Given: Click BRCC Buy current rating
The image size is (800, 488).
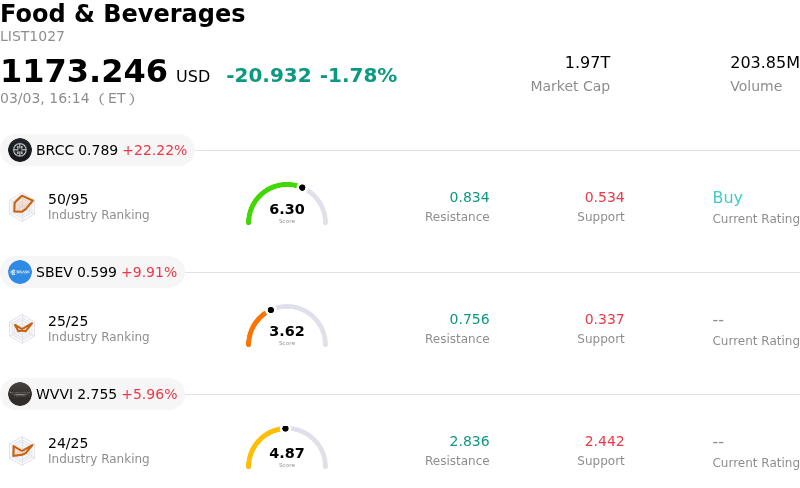Looking at the screenshot, I should click(727, 198).
